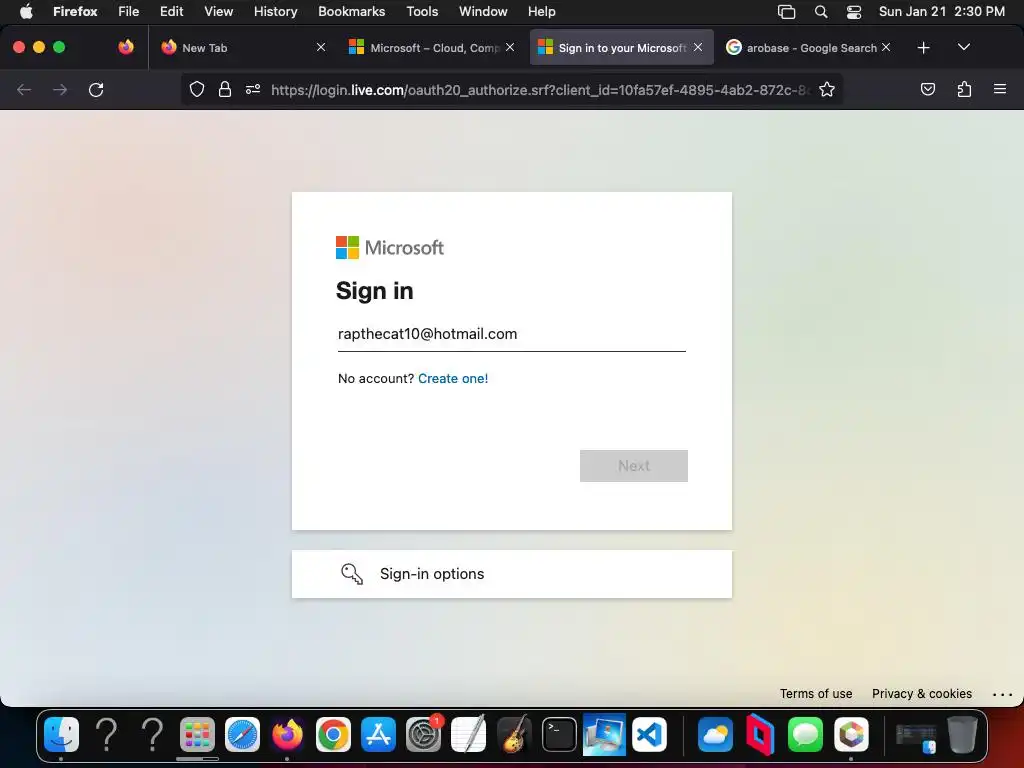The image size is (1024, 768).
Task: Open the Trash in the Dock
Action: click(x=963, y=734)
